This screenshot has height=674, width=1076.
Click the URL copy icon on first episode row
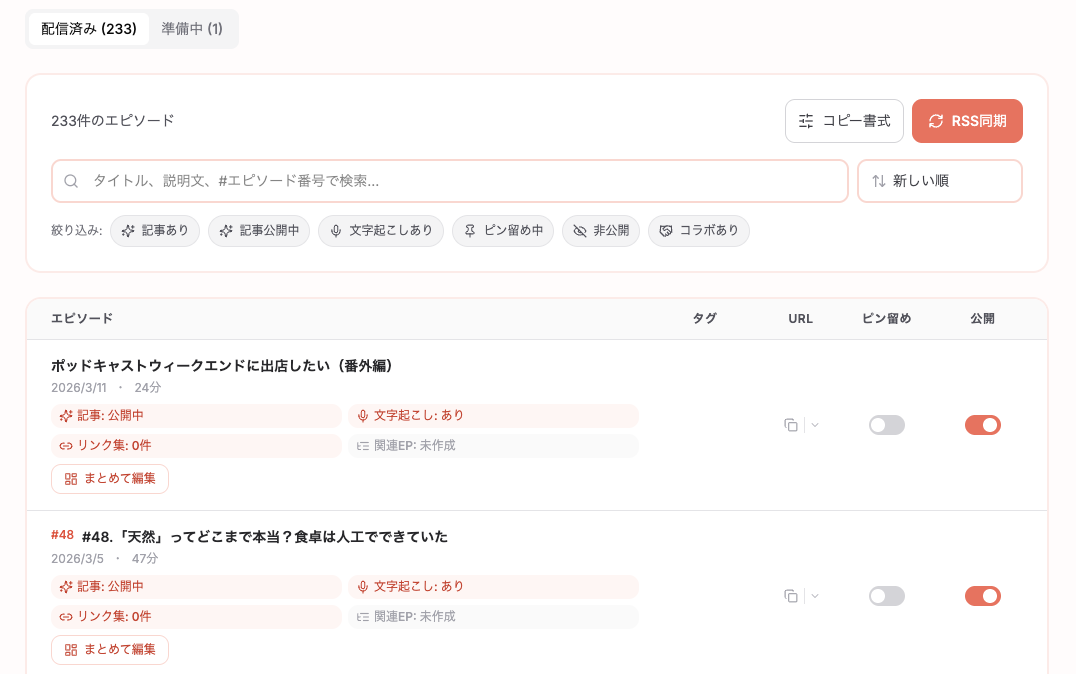pyautogui.click(x=790, y=425)
